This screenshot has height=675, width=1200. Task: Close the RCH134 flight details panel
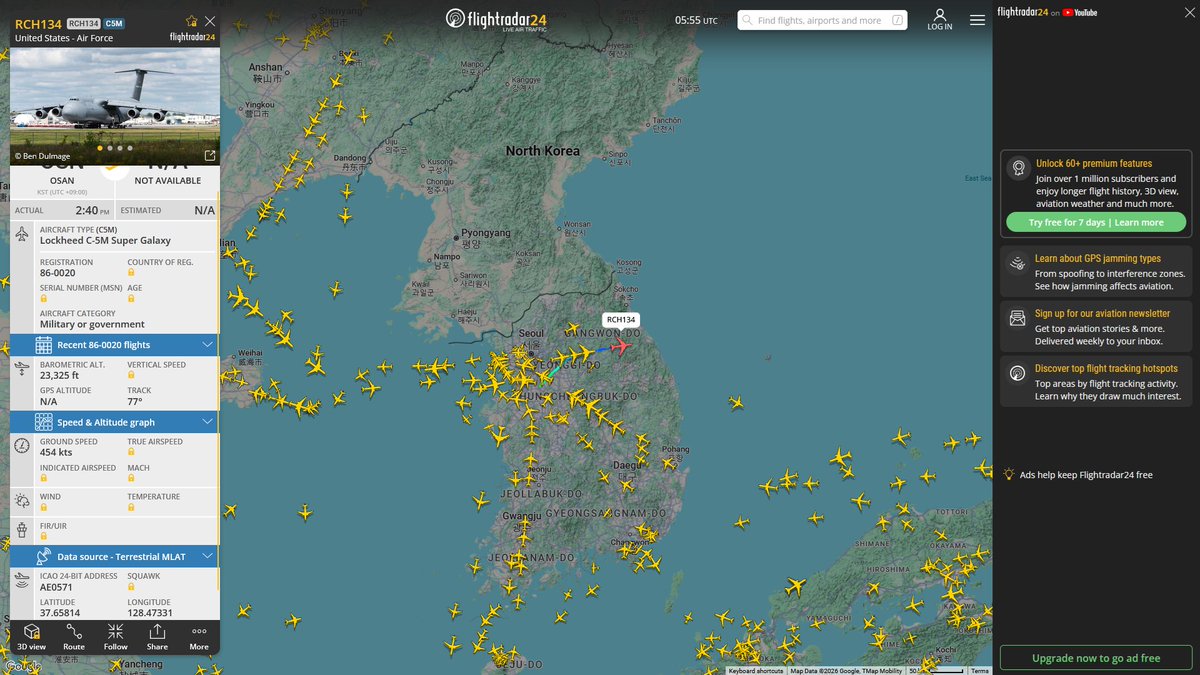[209, 21]
